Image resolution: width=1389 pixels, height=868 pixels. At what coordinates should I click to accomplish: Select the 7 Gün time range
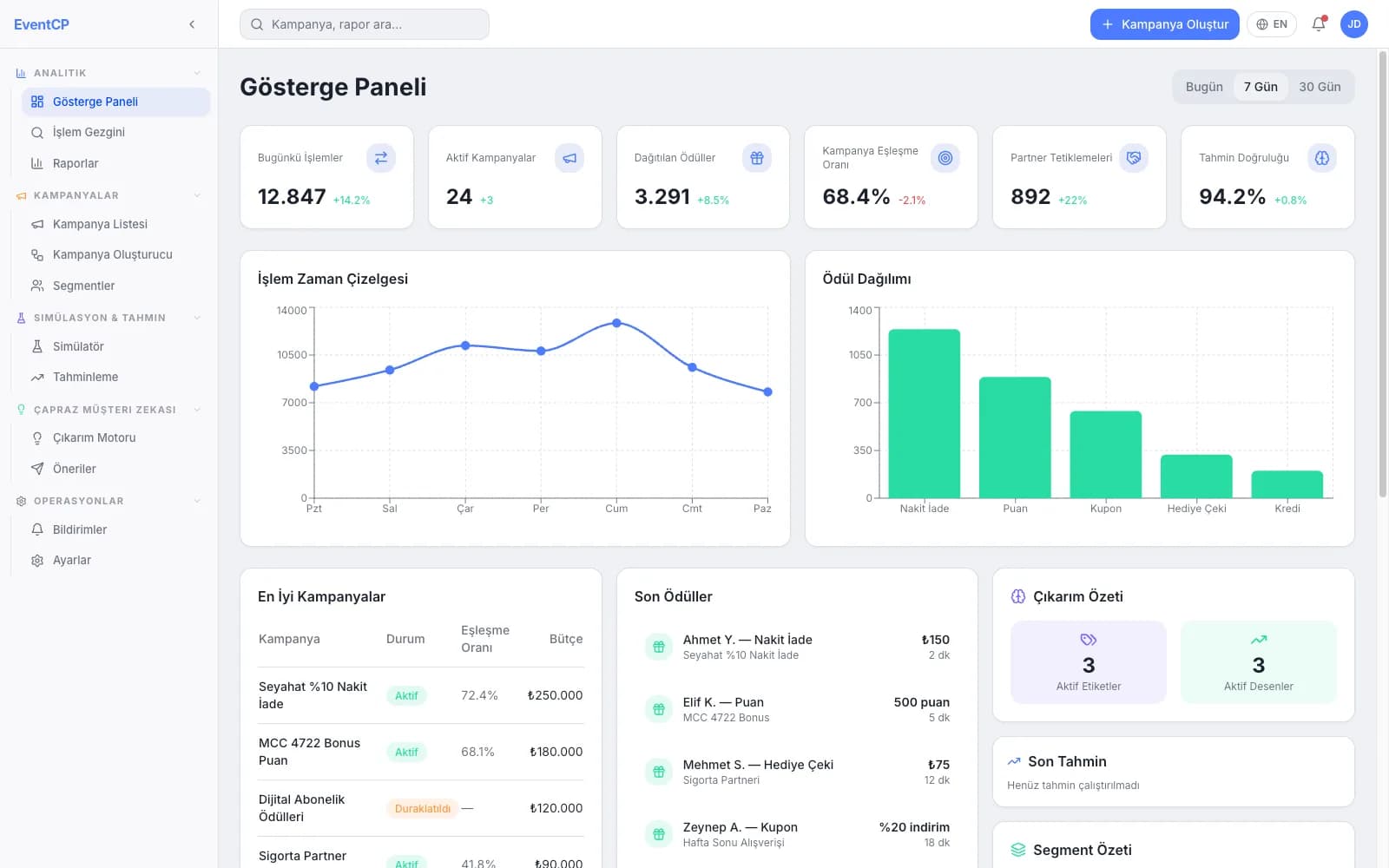pos(1261,87)
